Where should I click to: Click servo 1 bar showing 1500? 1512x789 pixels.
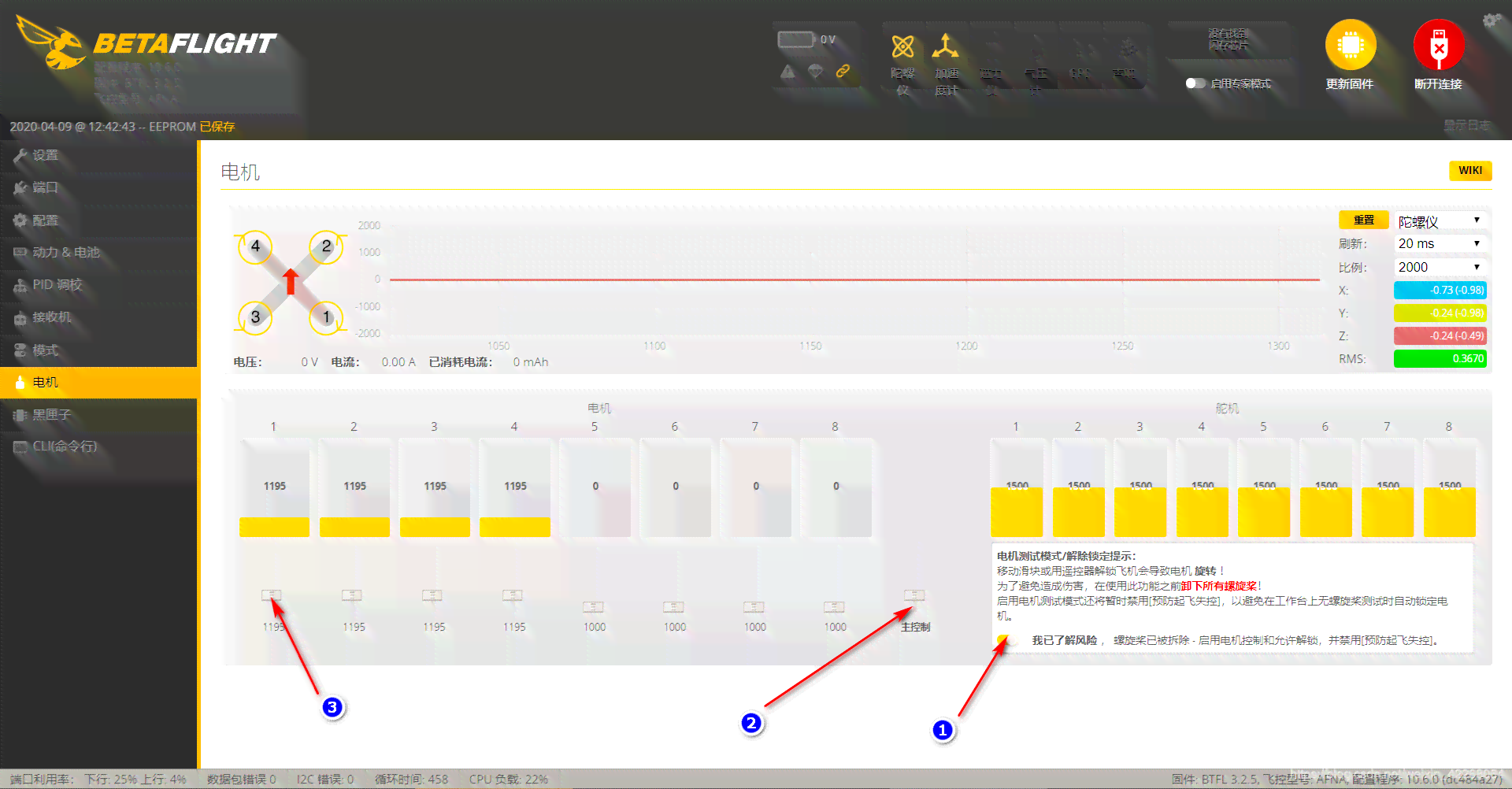coord(1017,488)
